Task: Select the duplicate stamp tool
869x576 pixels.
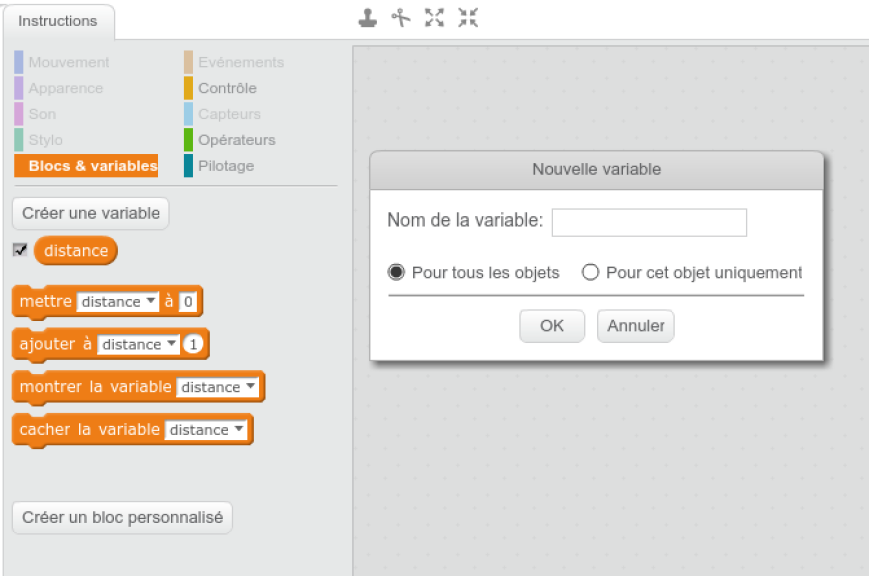Action: tap(367, 18)
